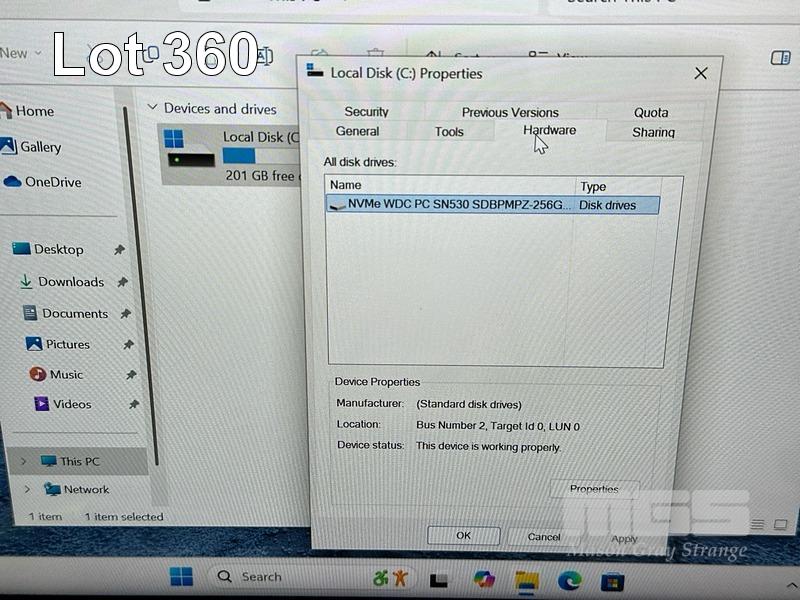Open the Music folder shortcut
This screenshot has width=800, height=600.
click(x=66, y=374)
